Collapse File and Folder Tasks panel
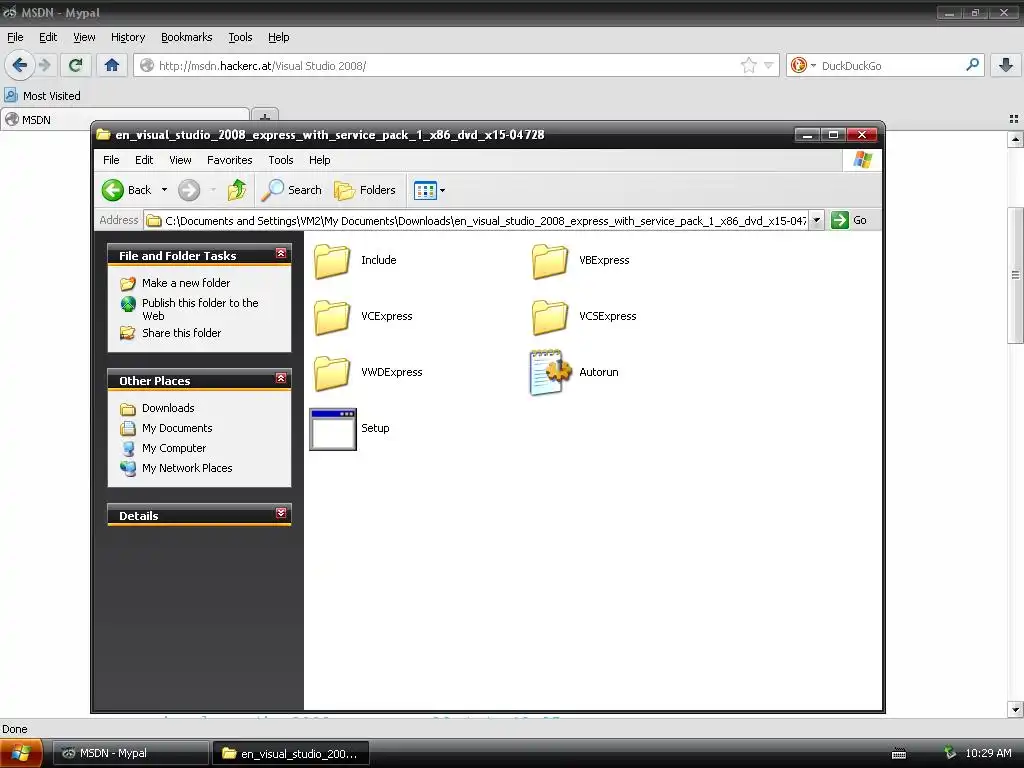1024x768 pixels. pyautogui.click(x=281, y=253)
